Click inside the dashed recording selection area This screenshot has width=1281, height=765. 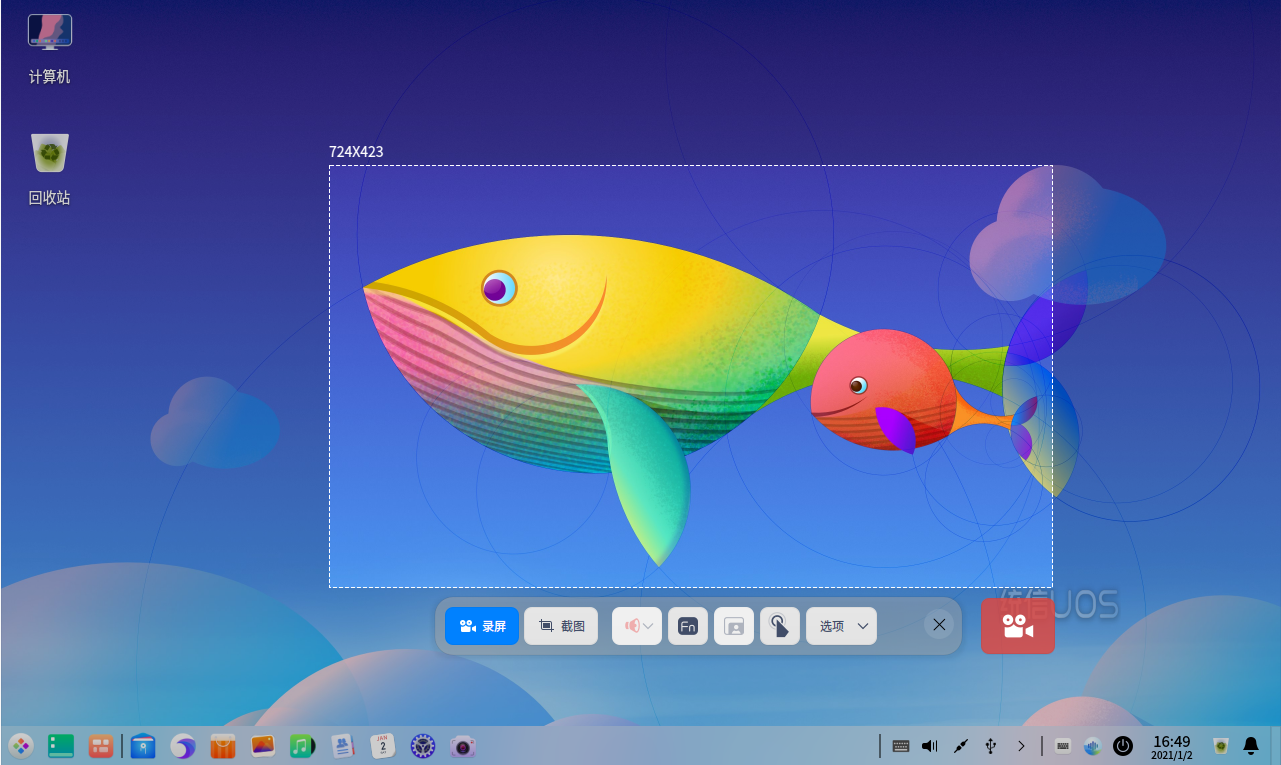(690, 376)
